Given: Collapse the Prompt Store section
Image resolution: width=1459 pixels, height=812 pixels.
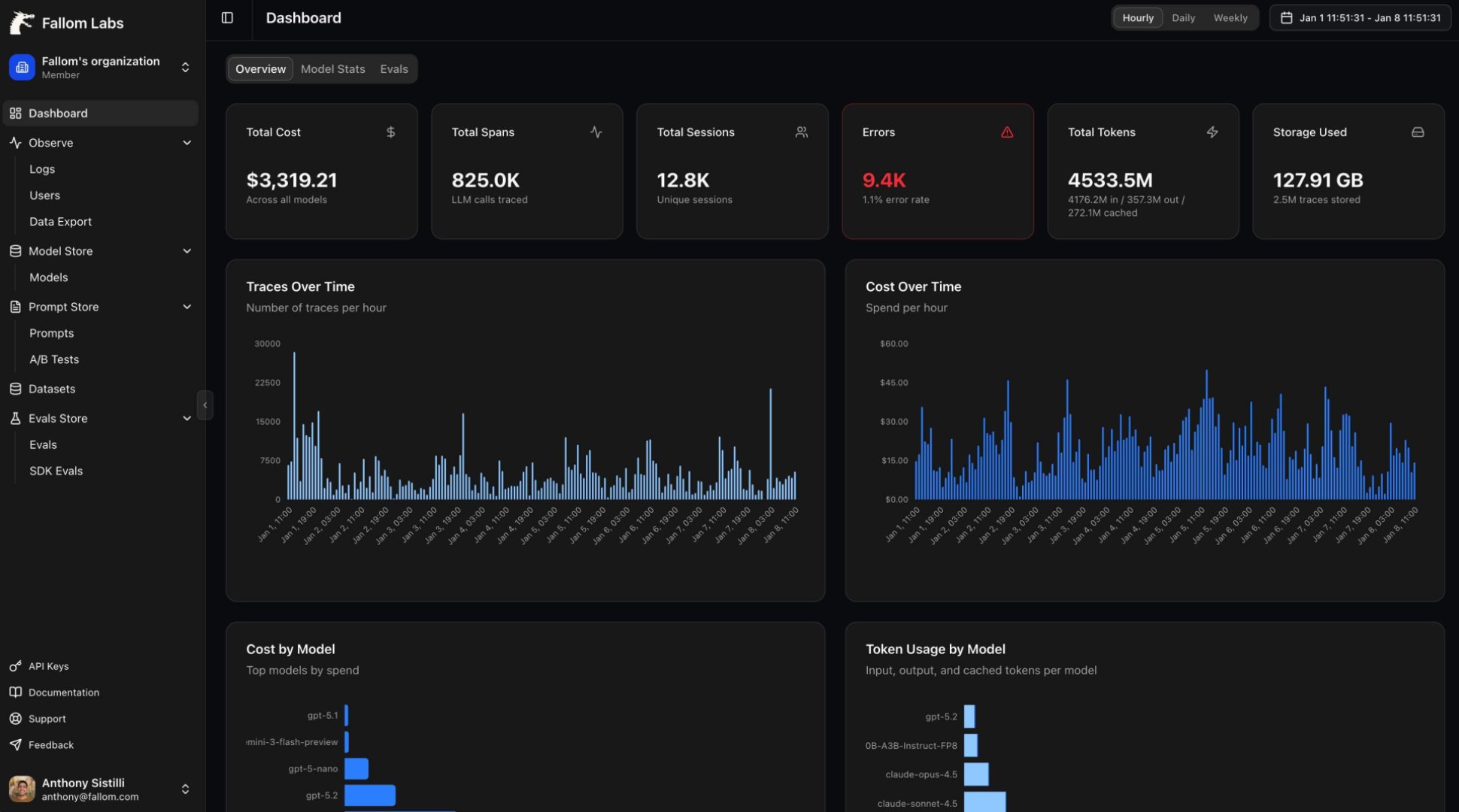Looking at the screenshot, I should 187,307.
